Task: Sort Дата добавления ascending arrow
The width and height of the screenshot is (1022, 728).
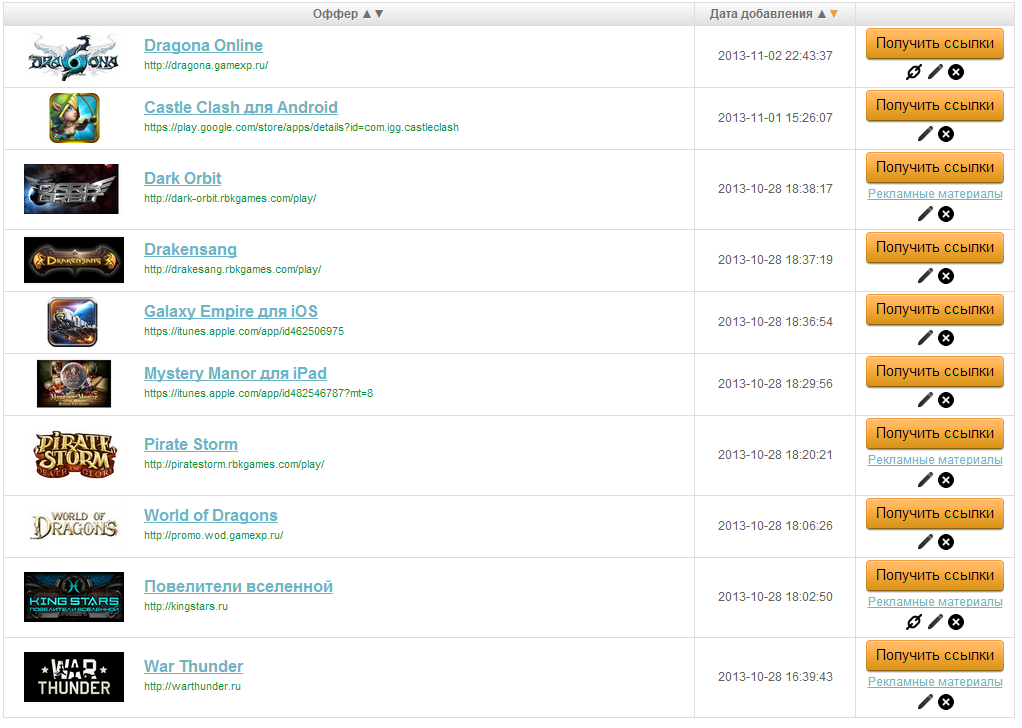Action: coord(821,14)
